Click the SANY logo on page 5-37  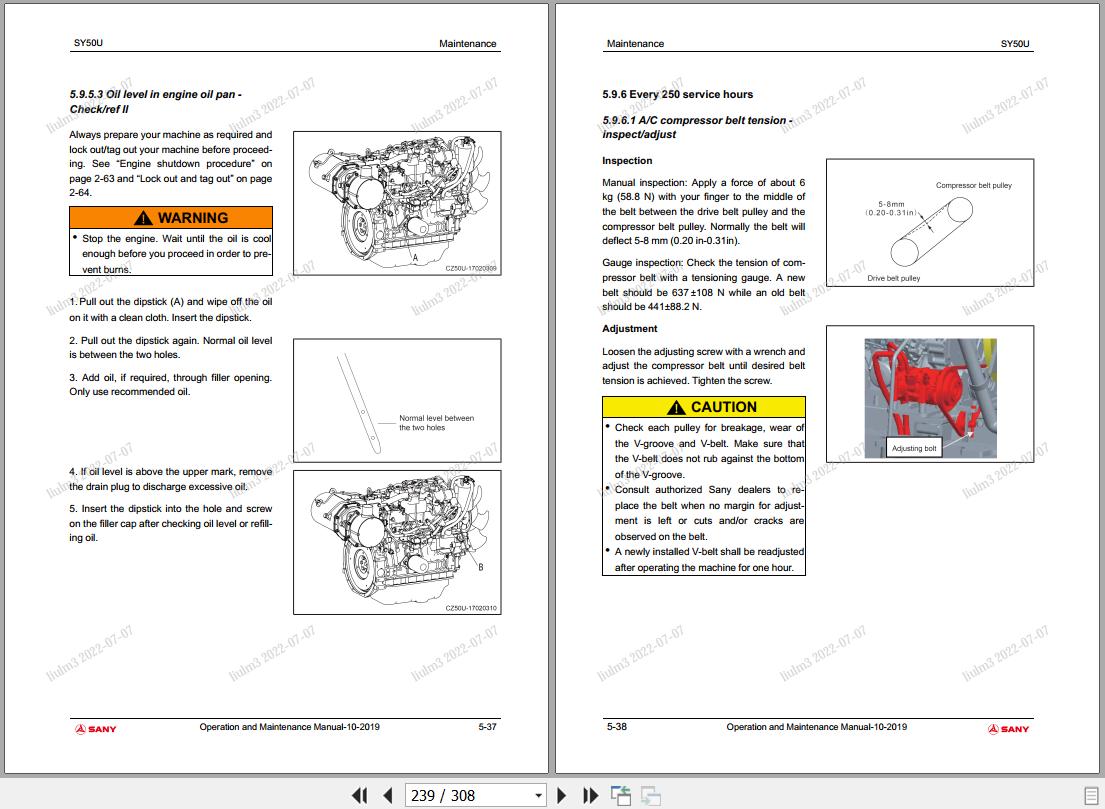96,729
